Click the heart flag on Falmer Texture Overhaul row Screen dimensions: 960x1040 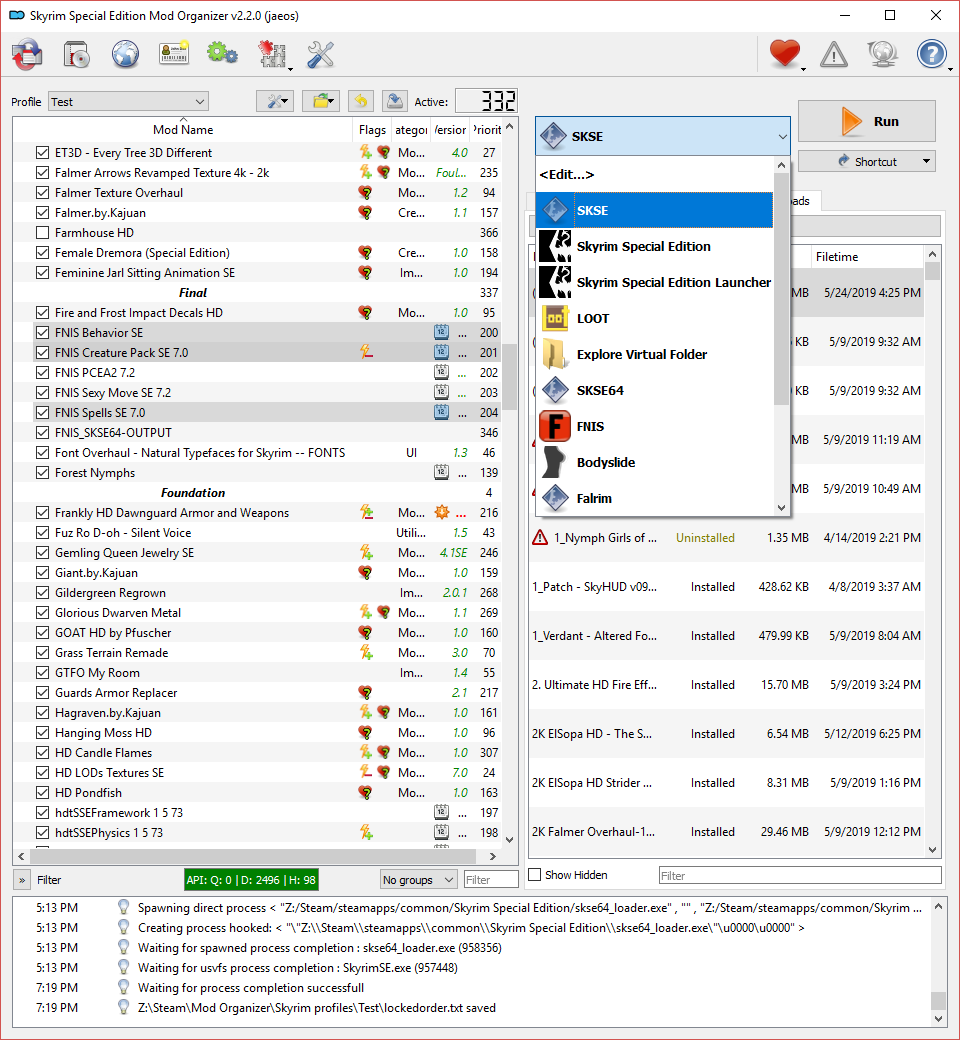click(365, 193)
